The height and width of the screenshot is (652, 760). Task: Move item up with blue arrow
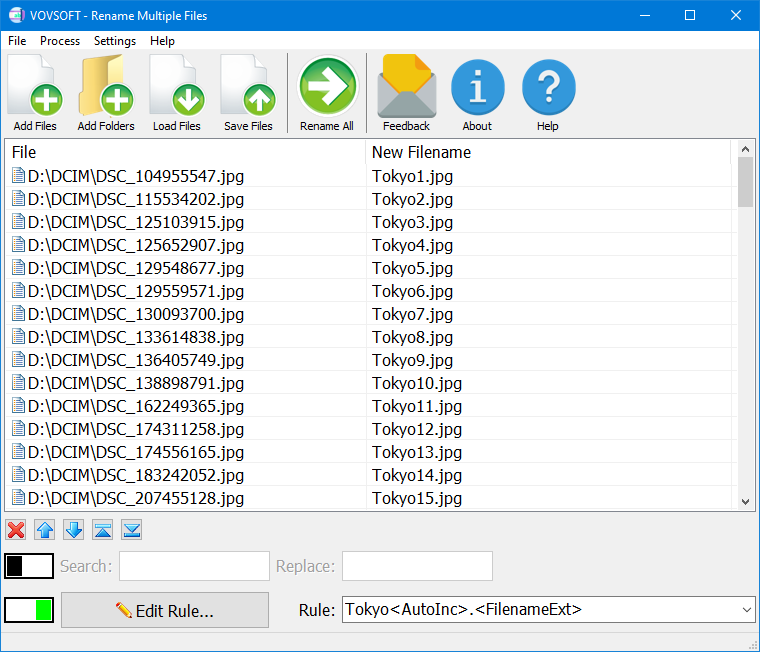coord(45,530)
